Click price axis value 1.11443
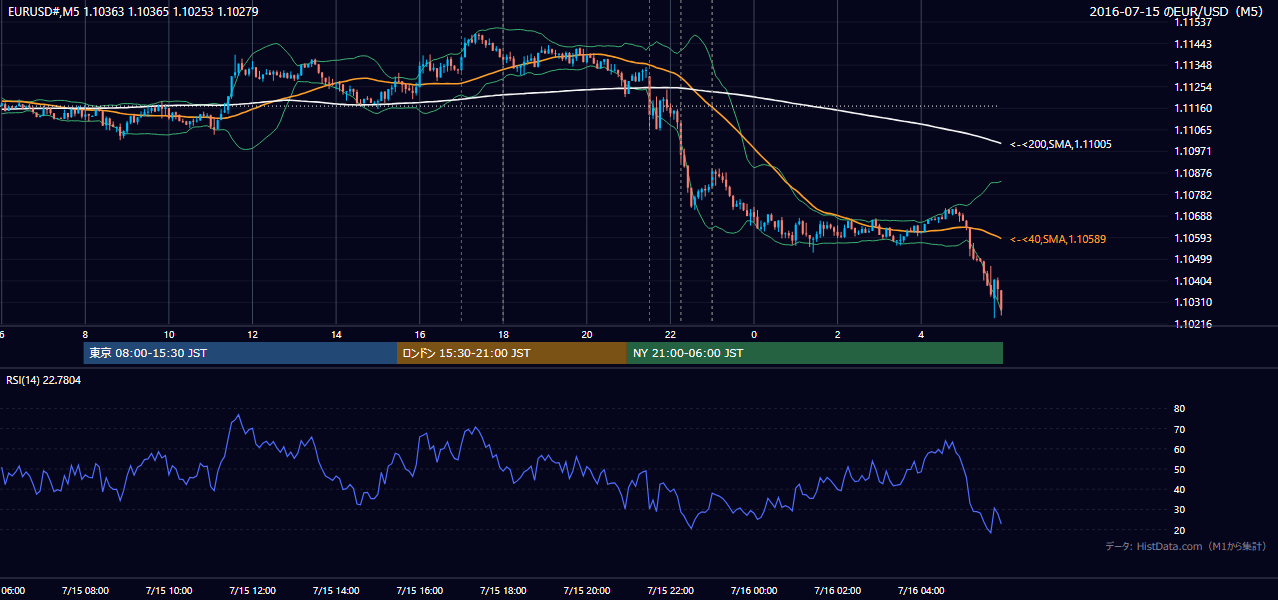 [x=1192, y=44]
